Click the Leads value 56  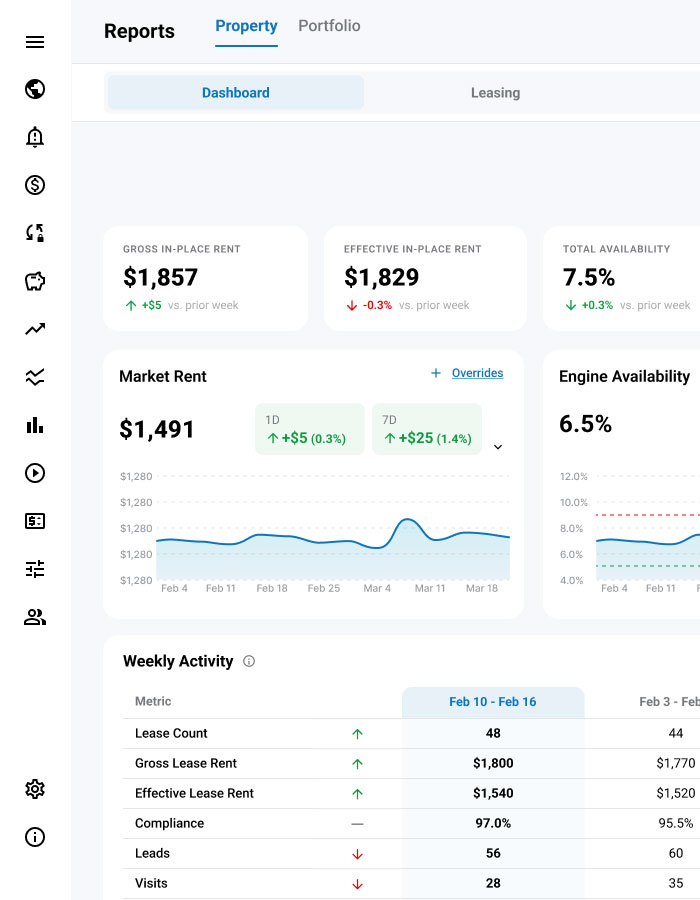[x=493, y=853]
